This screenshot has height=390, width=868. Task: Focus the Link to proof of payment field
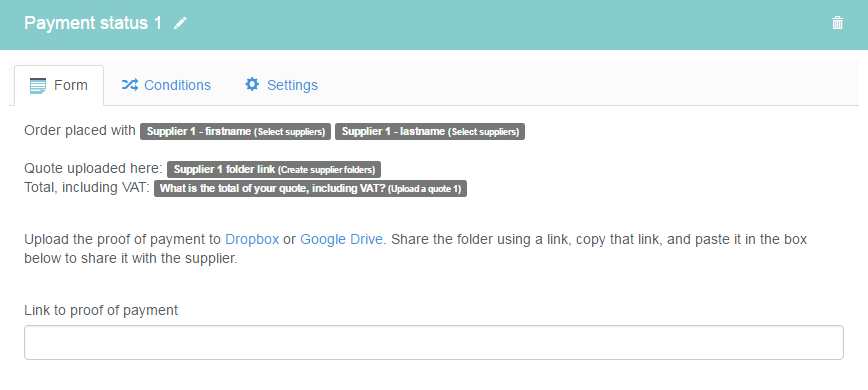point(433,342)
